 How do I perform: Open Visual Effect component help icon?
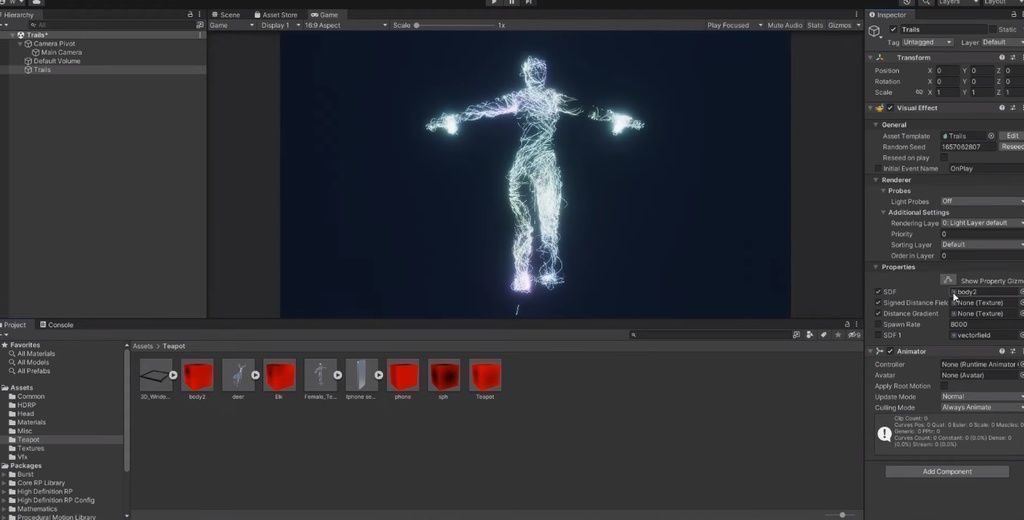coord(1002,108)
